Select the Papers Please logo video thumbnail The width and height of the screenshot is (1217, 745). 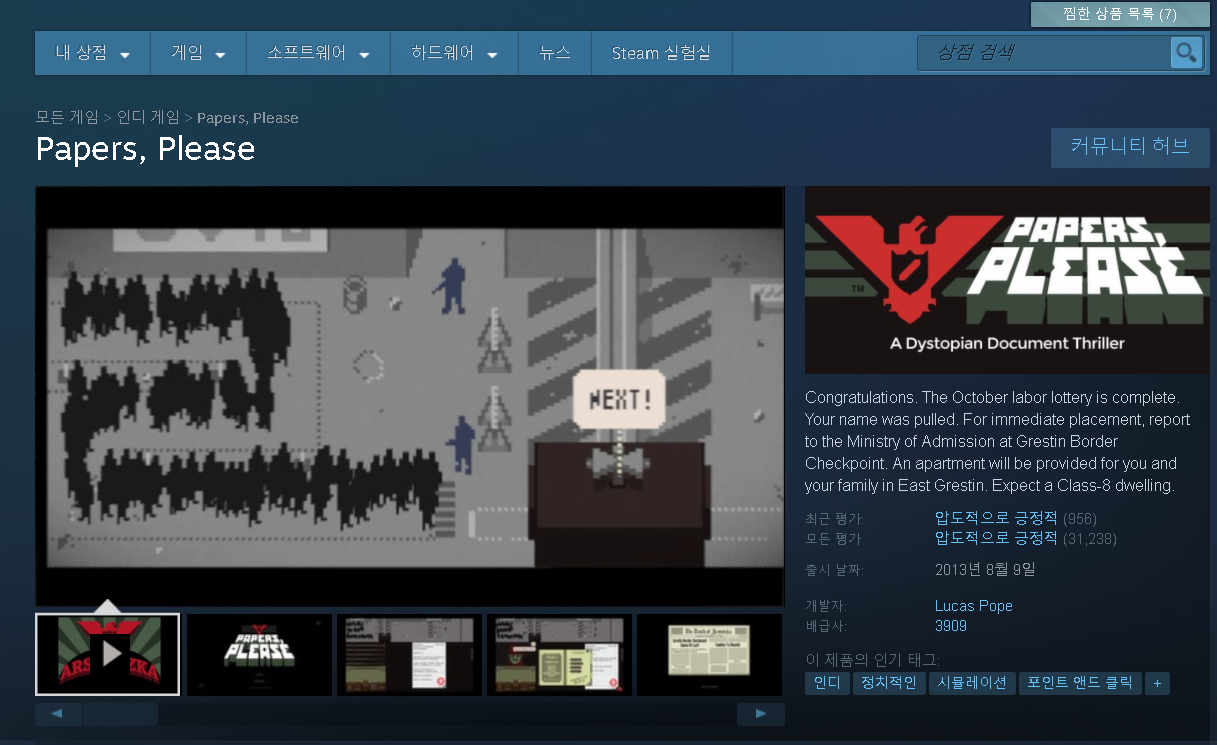259,654
